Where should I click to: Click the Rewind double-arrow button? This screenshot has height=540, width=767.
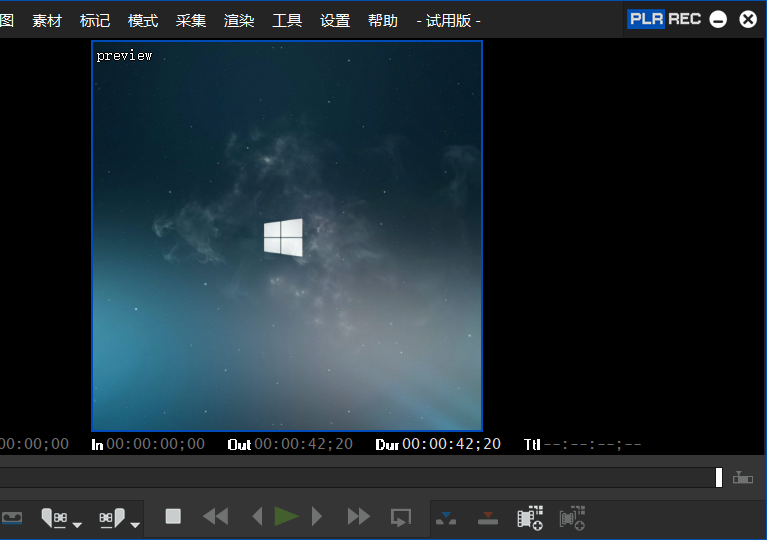216,517
